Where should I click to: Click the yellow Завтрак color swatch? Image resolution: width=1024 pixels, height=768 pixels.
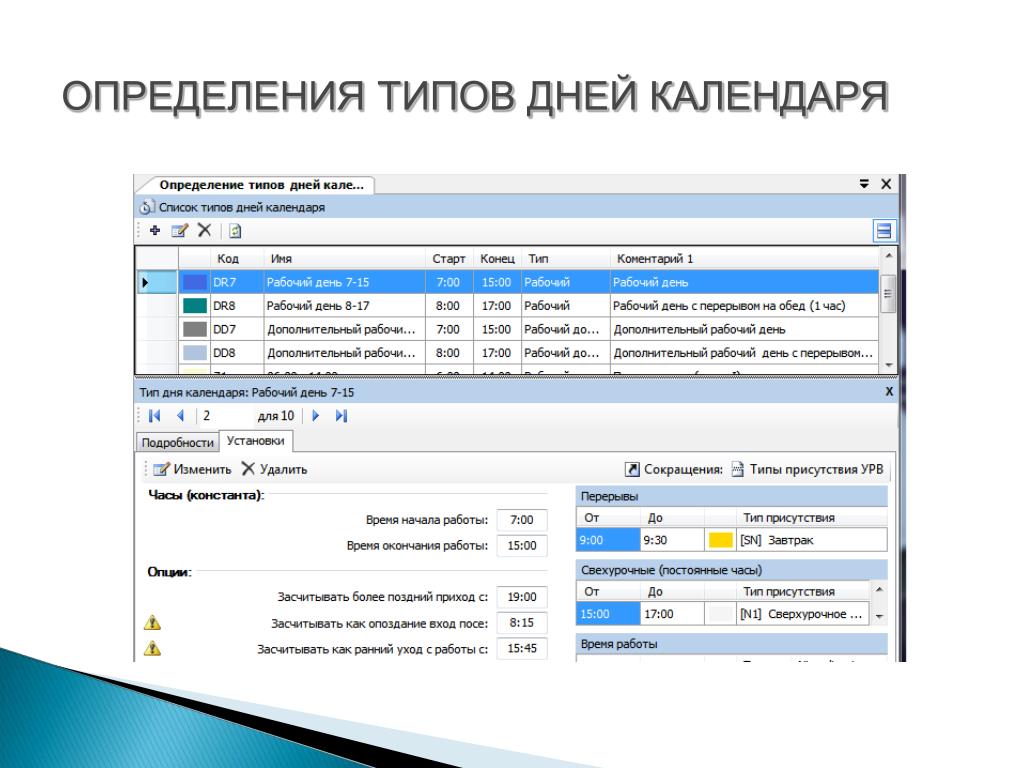coord(720,540)
